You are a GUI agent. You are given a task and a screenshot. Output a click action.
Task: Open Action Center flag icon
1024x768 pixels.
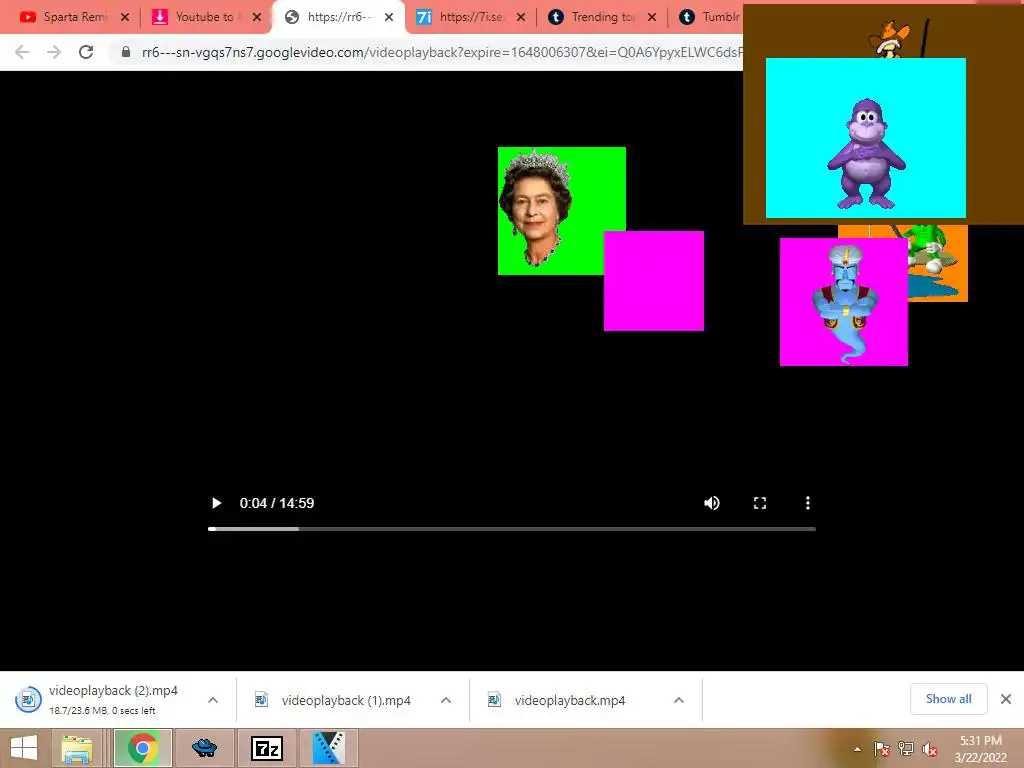click(882, 749)
